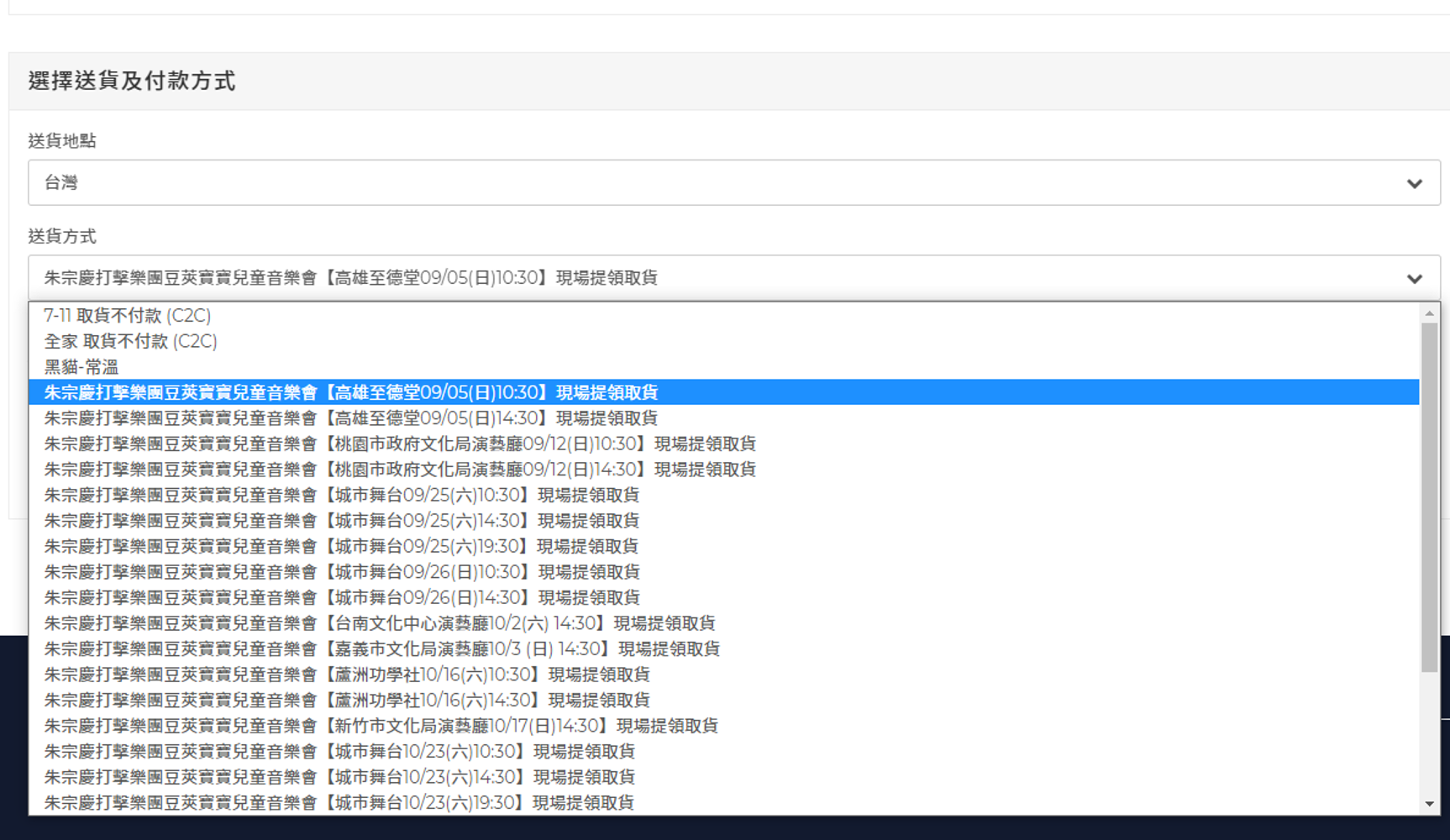This screenshot has height=840, width=1450.
Task: Pick 城市舞台 09/26 14:30 pickup option
Action: [x=342, y=597]
